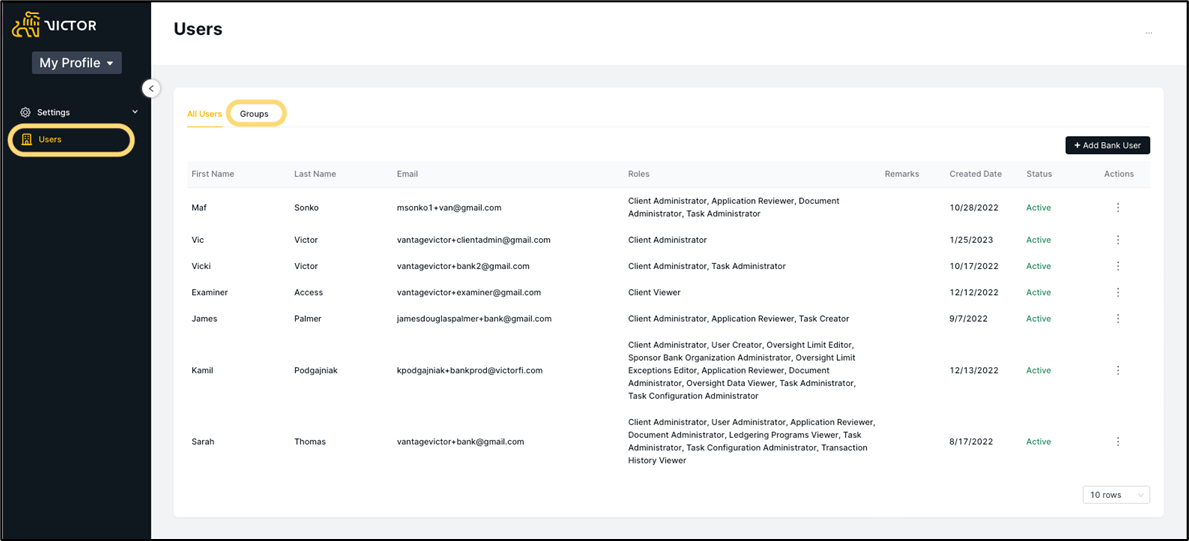Click the Add Bank User button

point(1108,145)
